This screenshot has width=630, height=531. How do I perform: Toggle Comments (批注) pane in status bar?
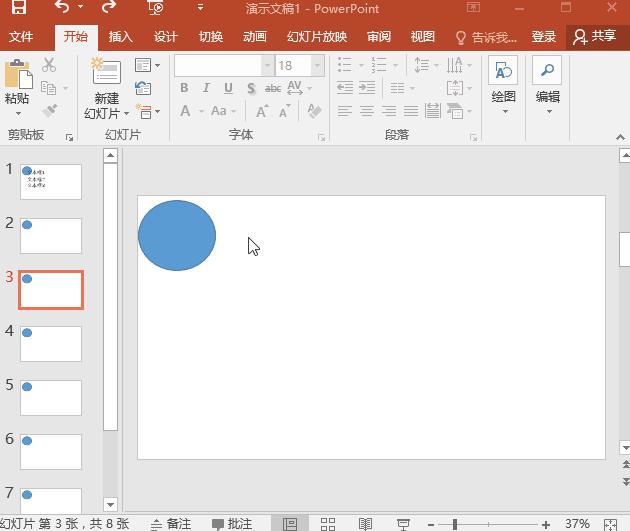(231, 524)
